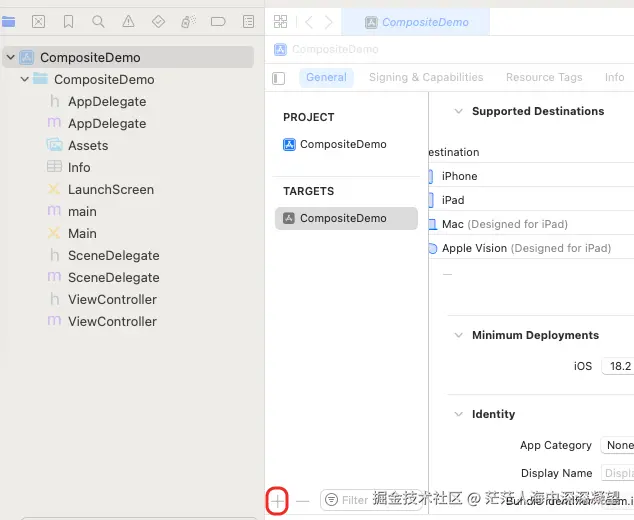Screen dimensions: 634x520
Task: Click the CompositeDemo folder row
Action: [128, 79]
